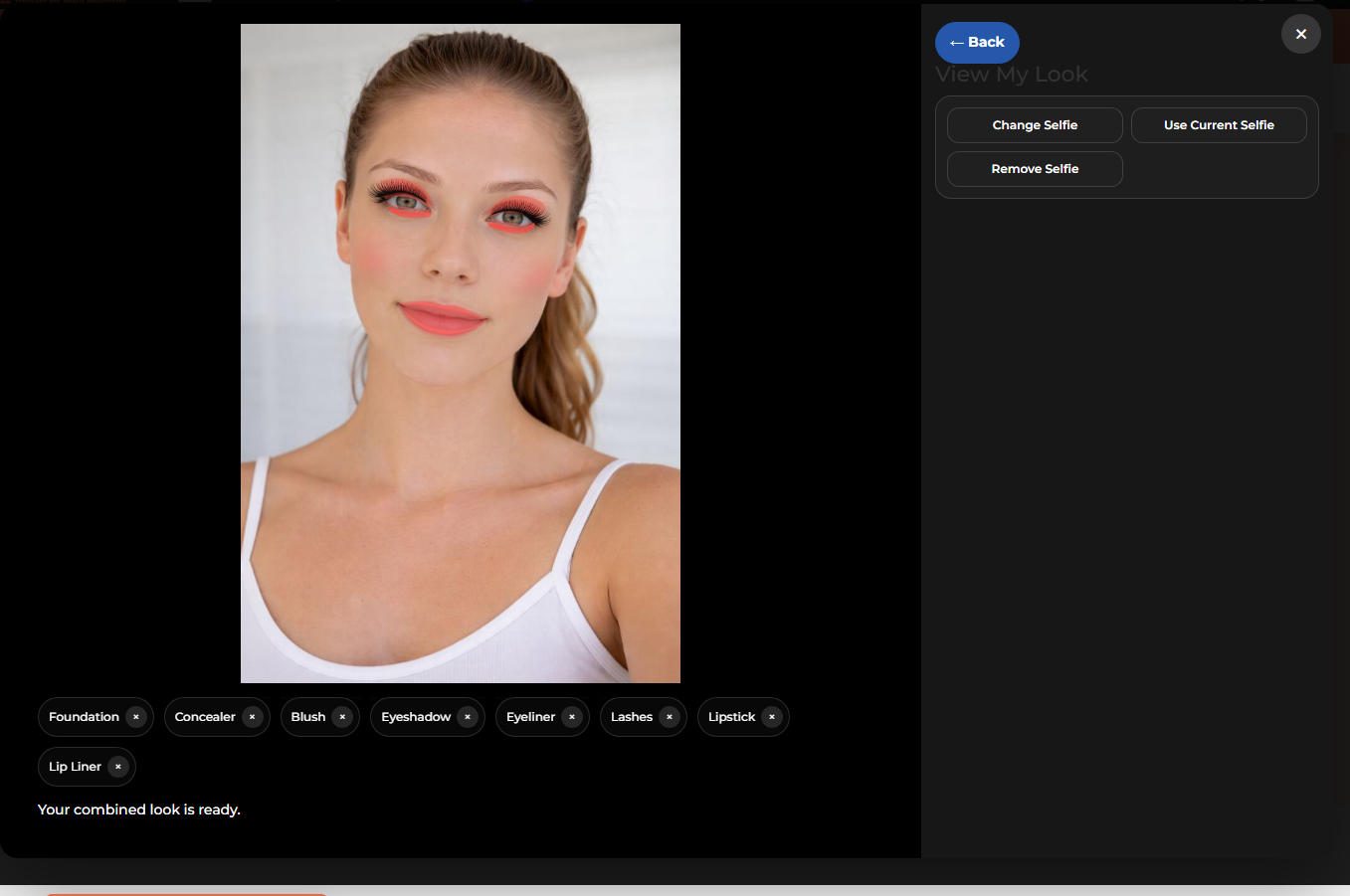1350x896 pixels.
Task: Click Remove Selfie
Action: (1034, 169)
